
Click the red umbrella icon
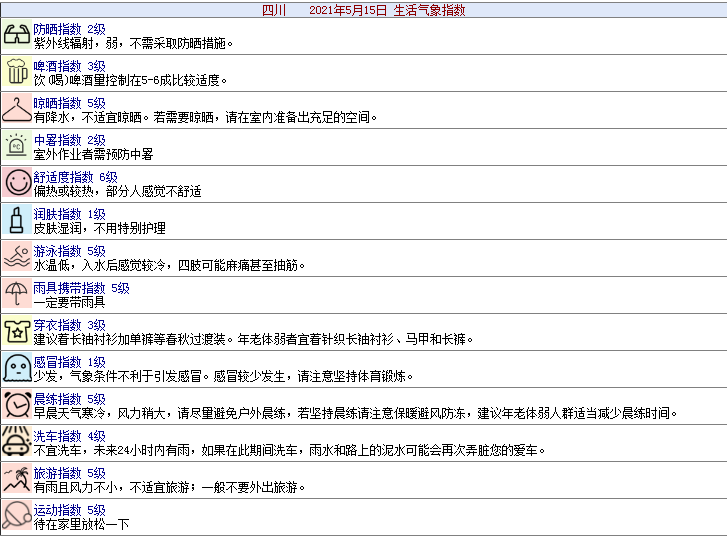tap(16, 294)
